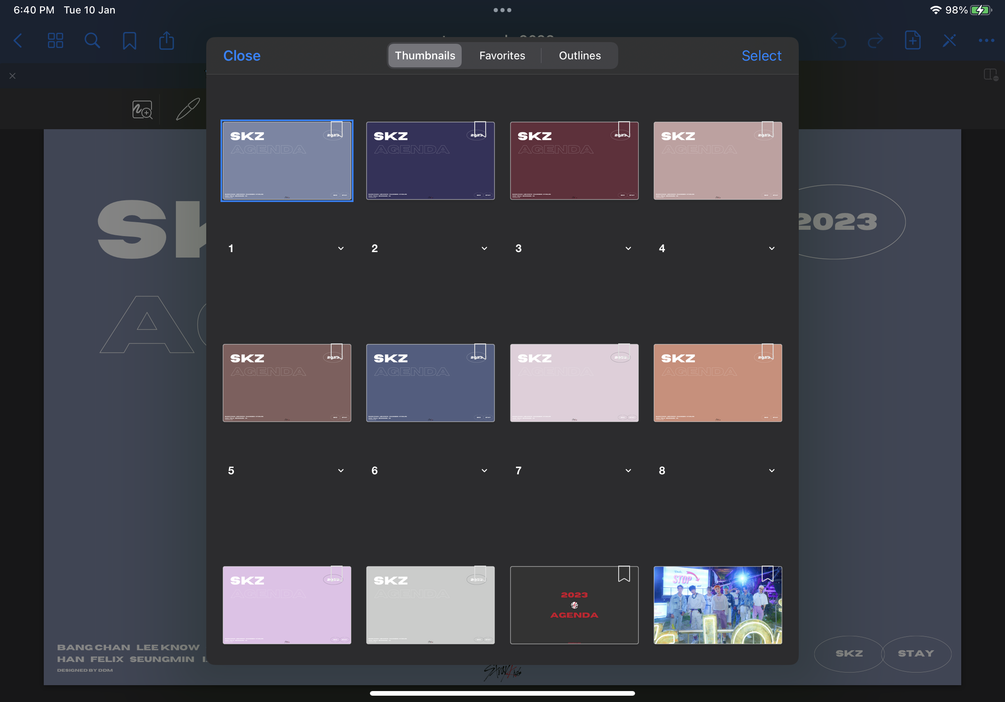Open the more options ellipsis menu
Screen dimensions: 1005x702
click(x=986, y=41)
